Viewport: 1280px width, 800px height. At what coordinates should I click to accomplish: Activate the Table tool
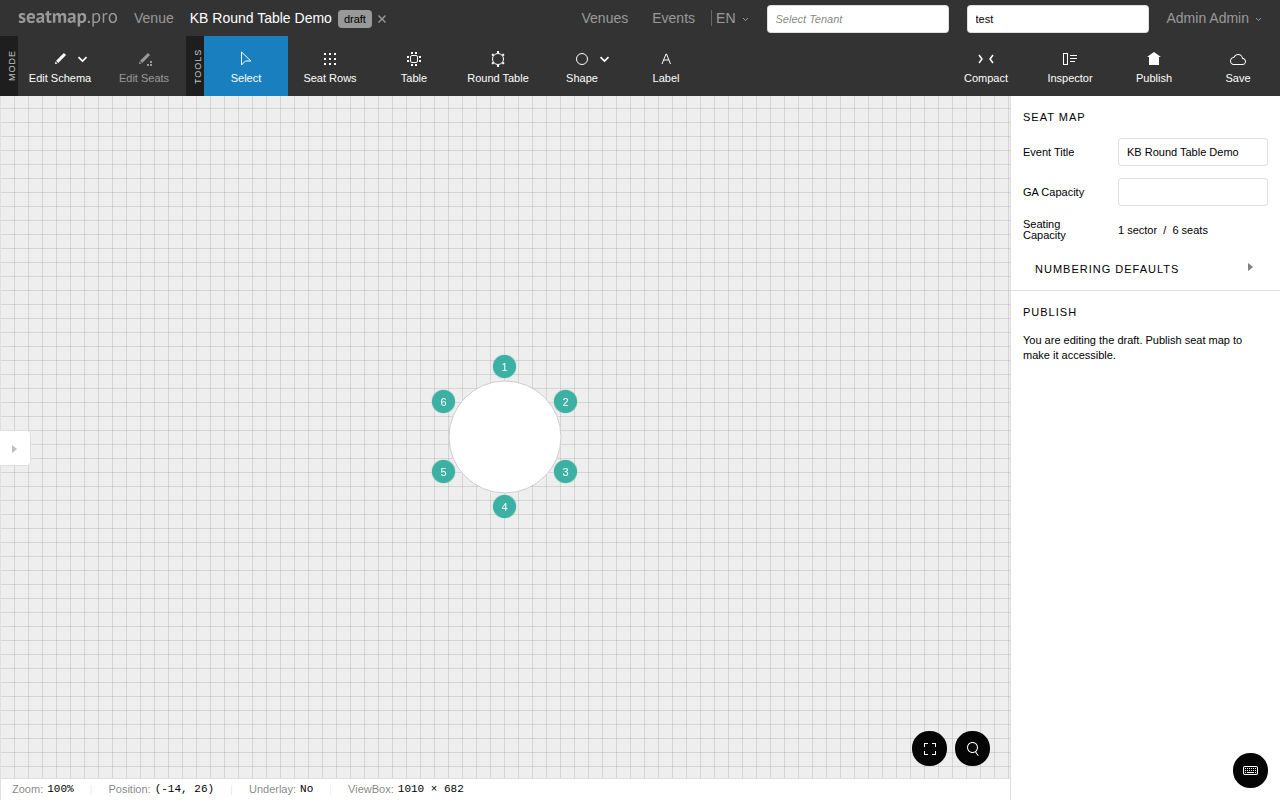pos(413,66)
